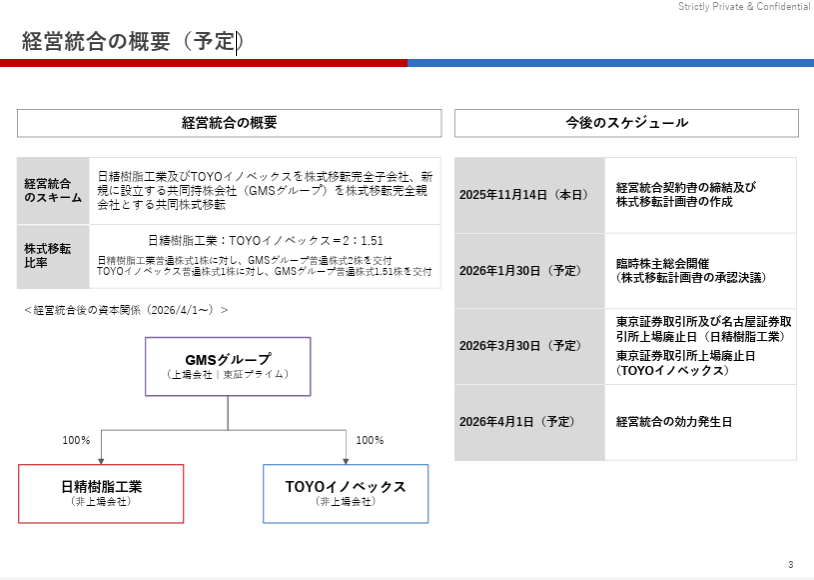Select the 経営統合のスキーム label cell
Image resolution: width=814 pixels, height=580 pixels.
click(x=53, y=190)
